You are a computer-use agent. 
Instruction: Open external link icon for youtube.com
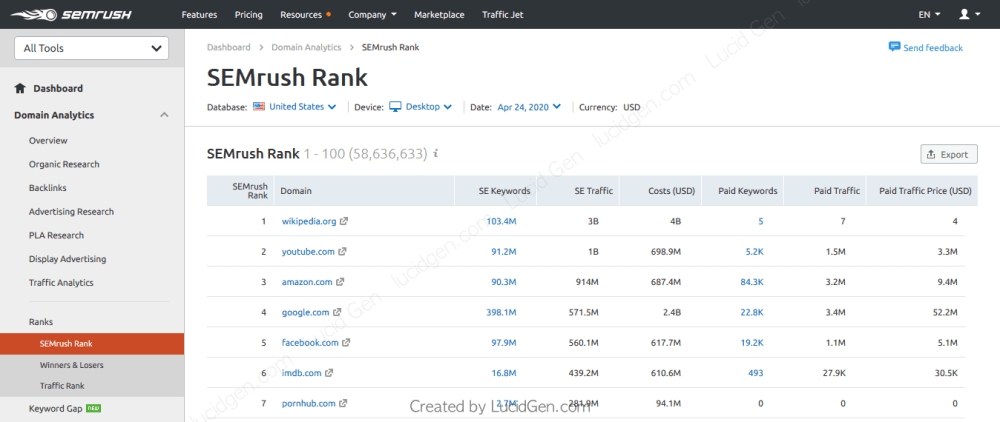[x=342, y=252]
